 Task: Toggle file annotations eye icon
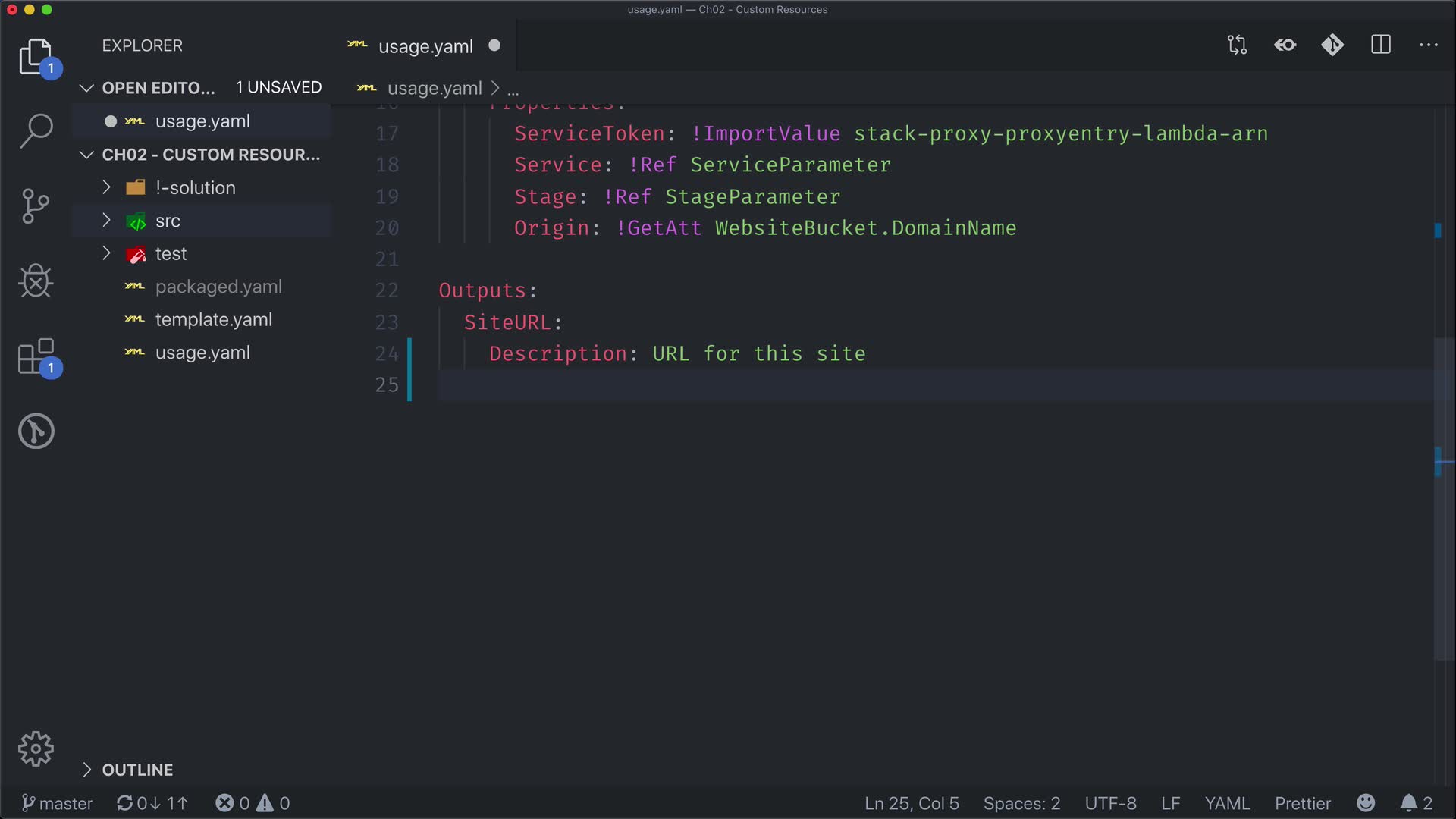pos(1285,45)
